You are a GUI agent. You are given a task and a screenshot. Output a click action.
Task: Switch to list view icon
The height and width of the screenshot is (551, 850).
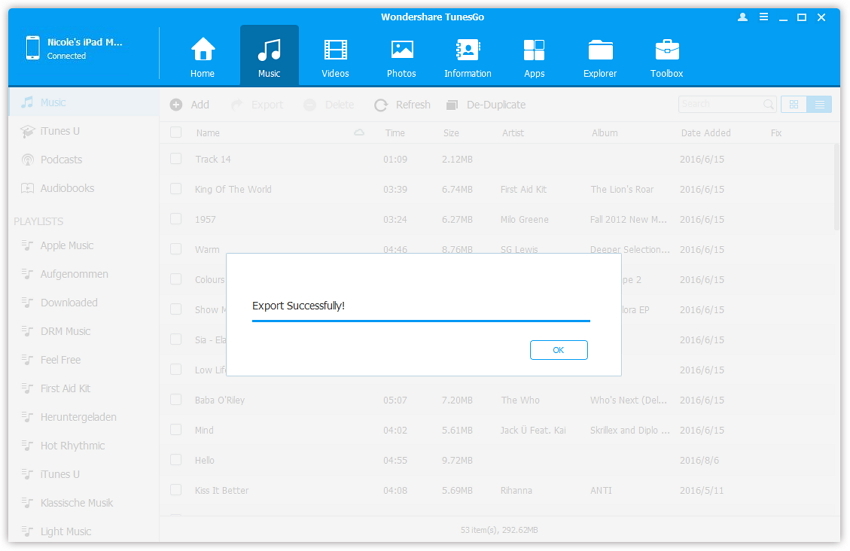[x=819, y=104]
